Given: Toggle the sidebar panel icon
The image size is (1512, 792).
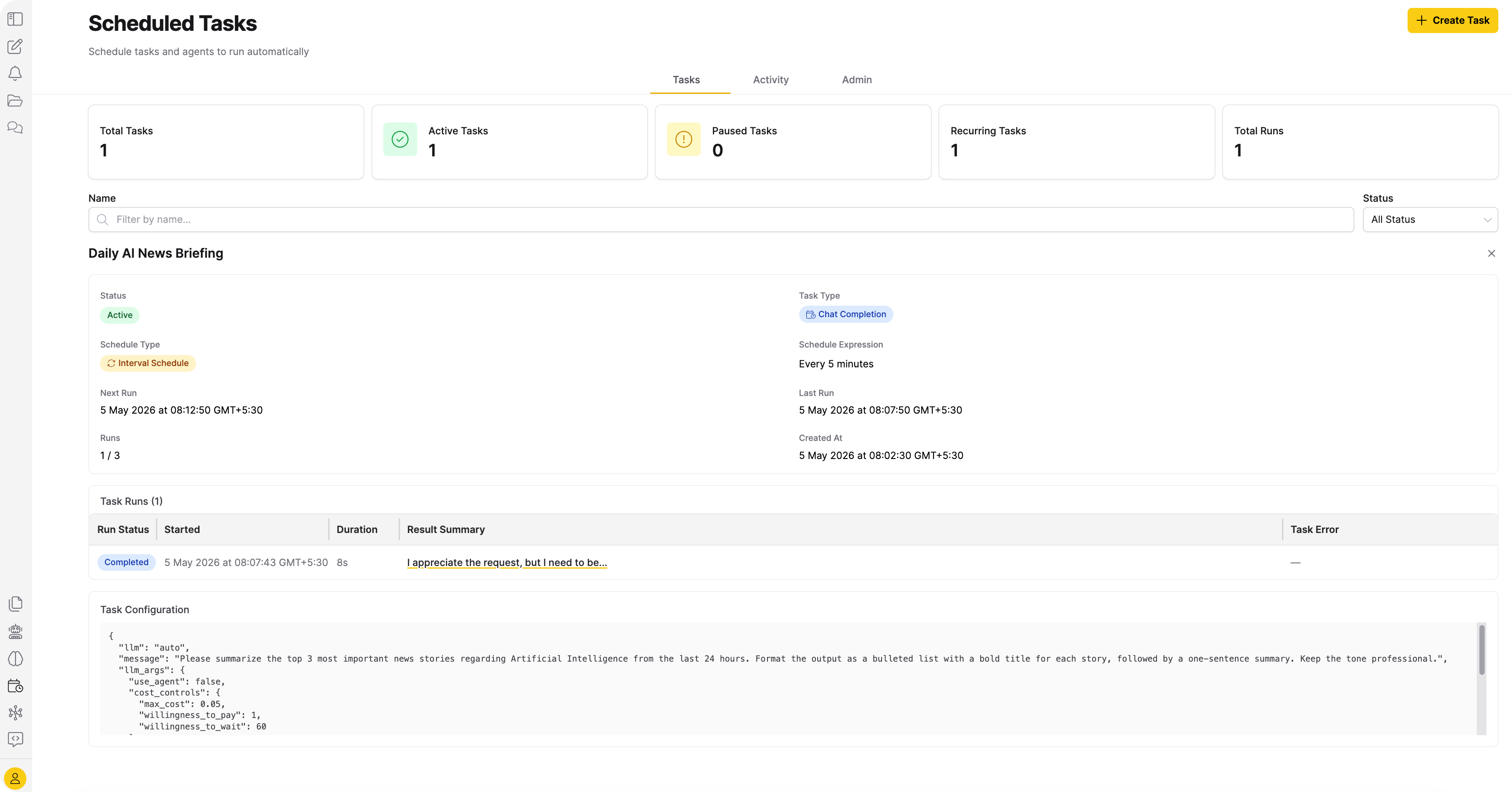Looking at the screenshot, I should 15,19.
